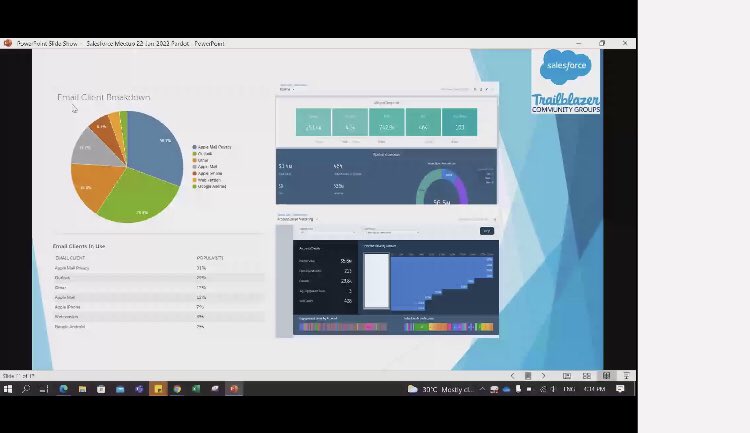Click Apple Mail Privacy in the pie legend
This screenshot has height=433, width=750.
[212, 147]
